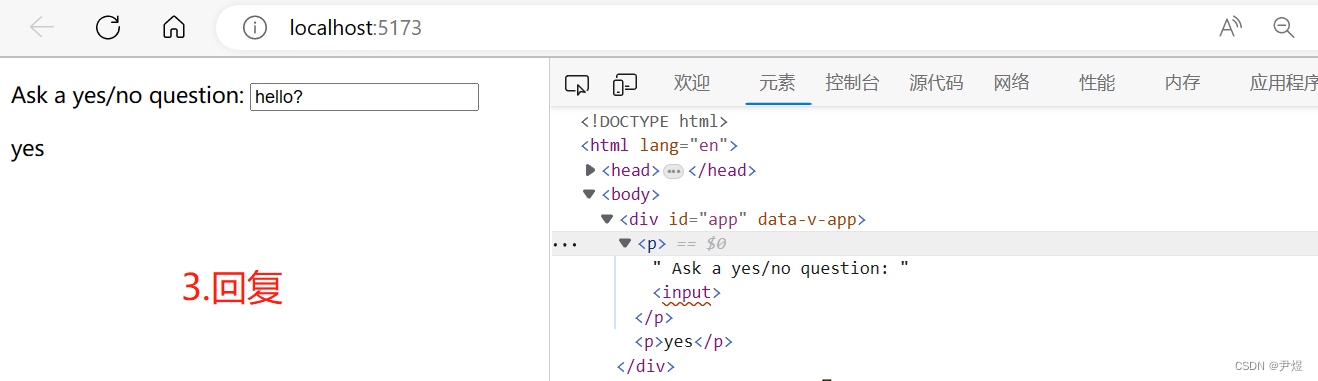Collapse the div id app node
The width and height of the screenshot is (1318, 381).
(607, 219)
